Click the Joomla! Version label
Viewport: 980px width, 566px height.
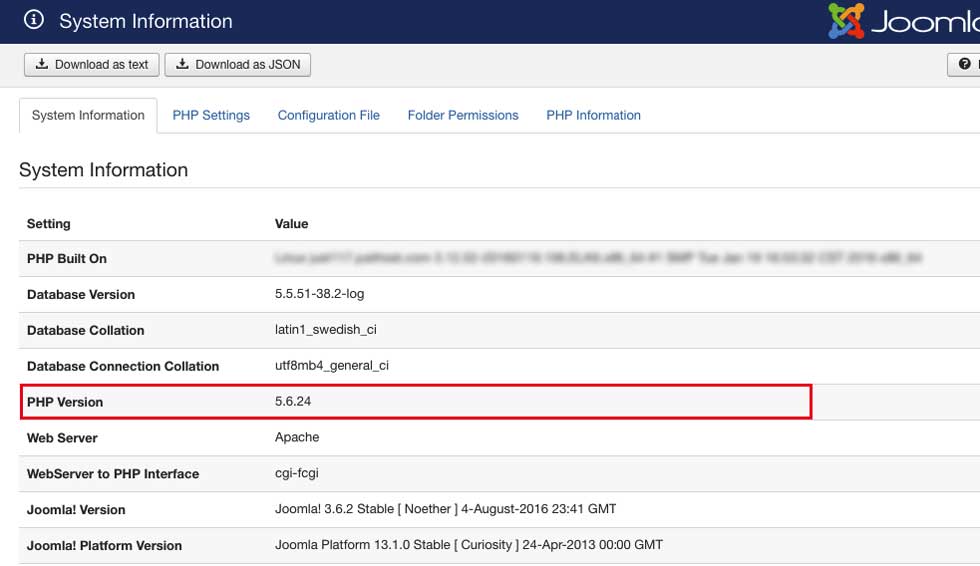[76, 510]
